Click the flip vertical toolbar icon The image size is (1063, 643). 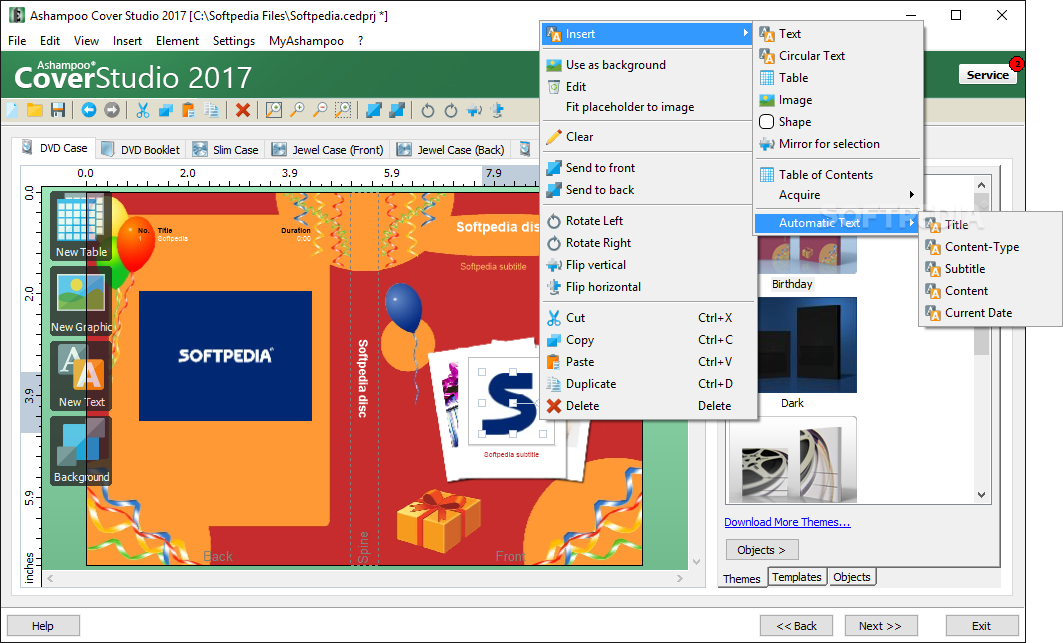pos(475,110)
